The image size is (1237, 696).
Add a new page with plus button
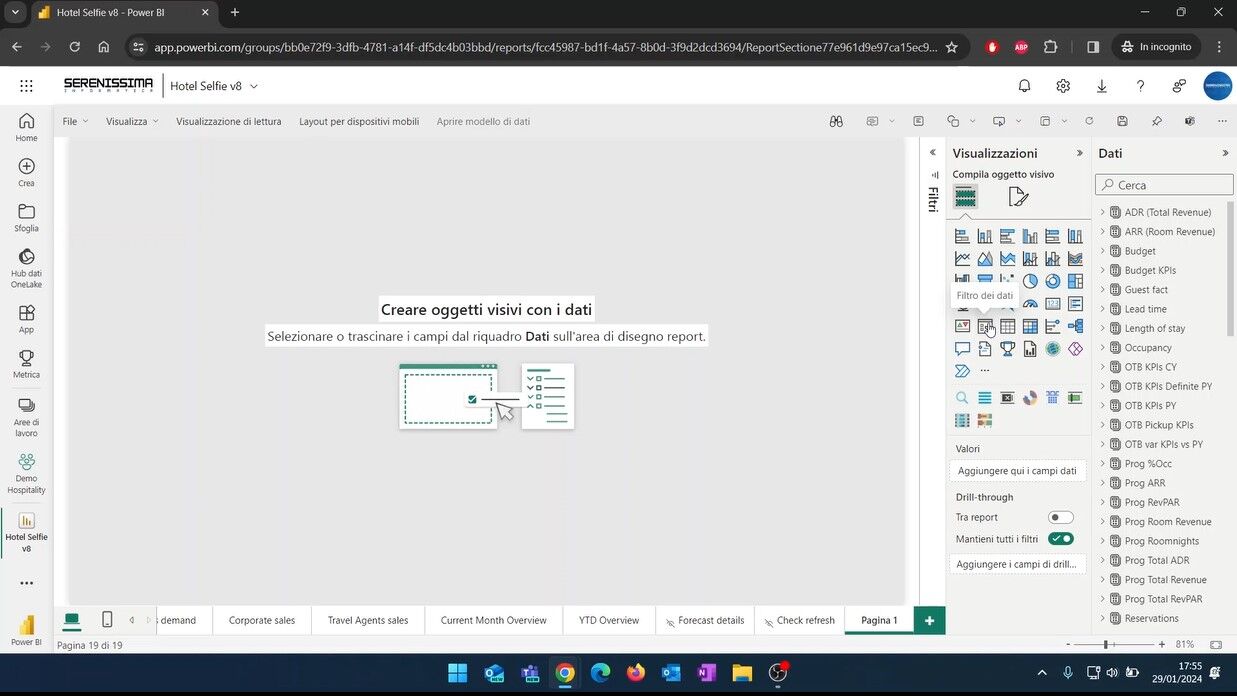click(929, 621)
